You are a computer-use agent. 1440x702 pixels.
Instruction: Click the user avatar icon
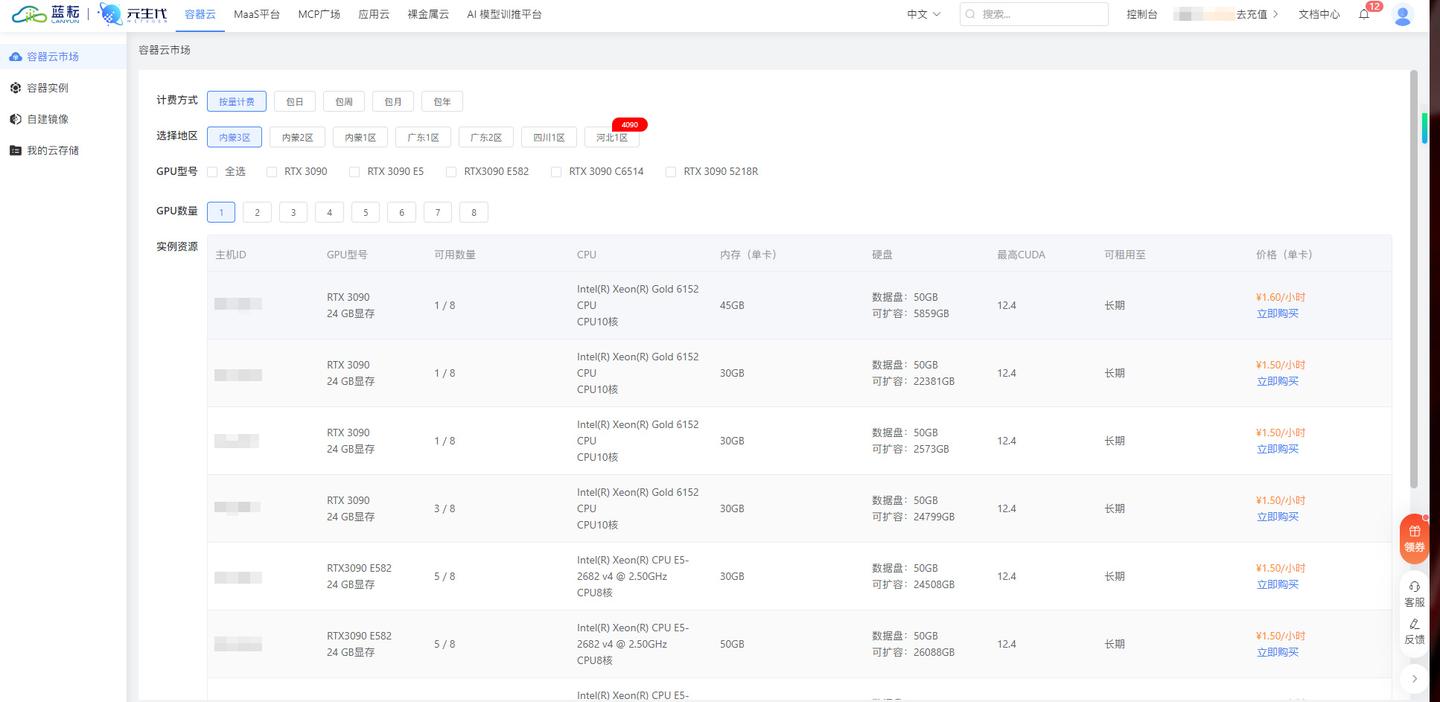(x=1402, y=15)
